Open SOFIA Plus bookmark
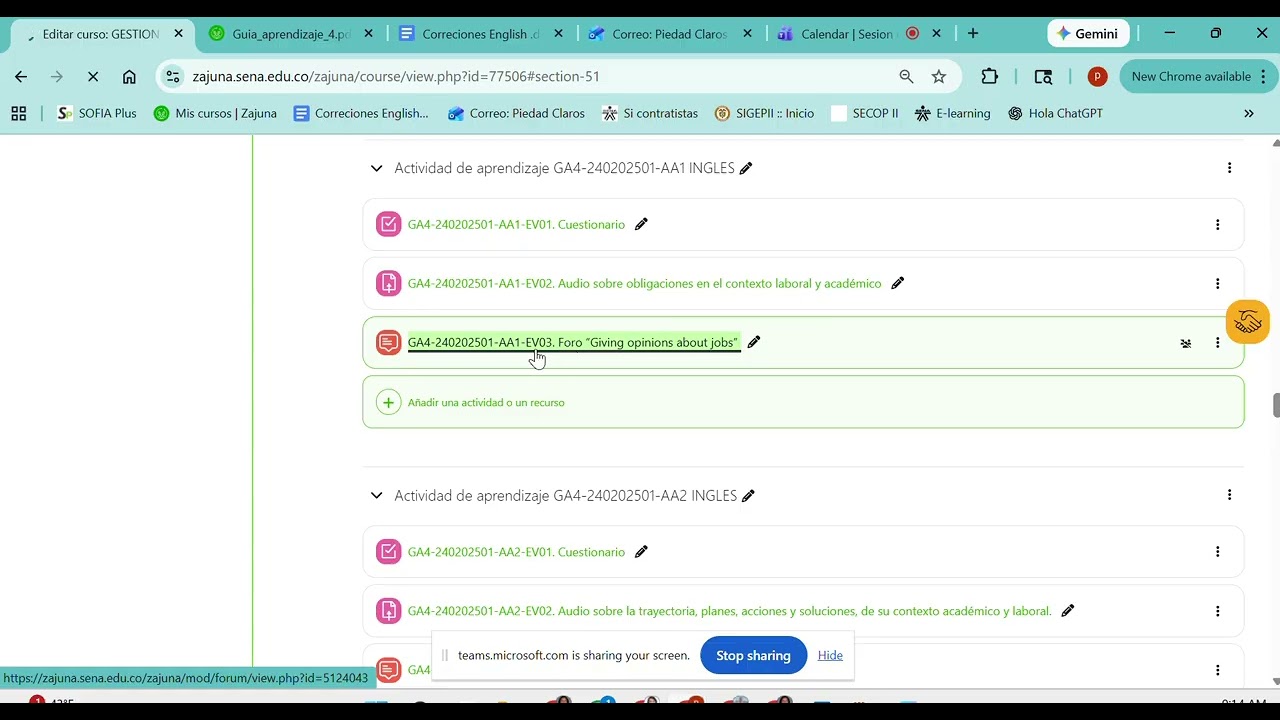Image resolution: width=1280 pixels, height=720 pixels. point(96,113)
